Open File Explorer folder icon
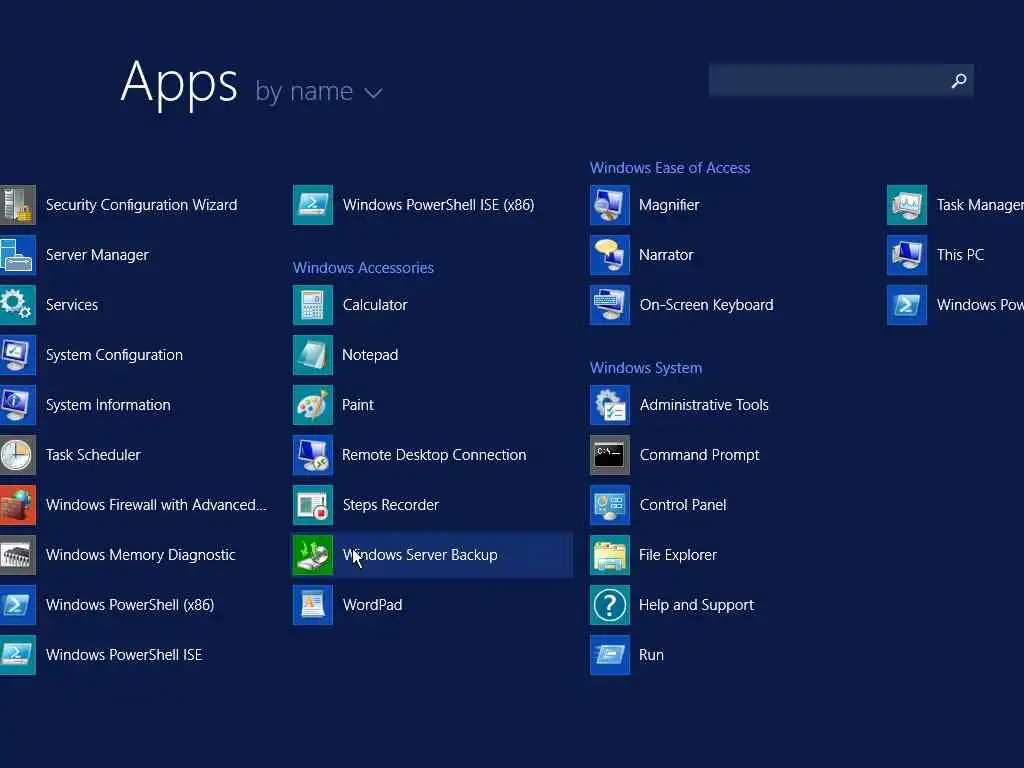1024x768 pixels. [x=610, y=555]
